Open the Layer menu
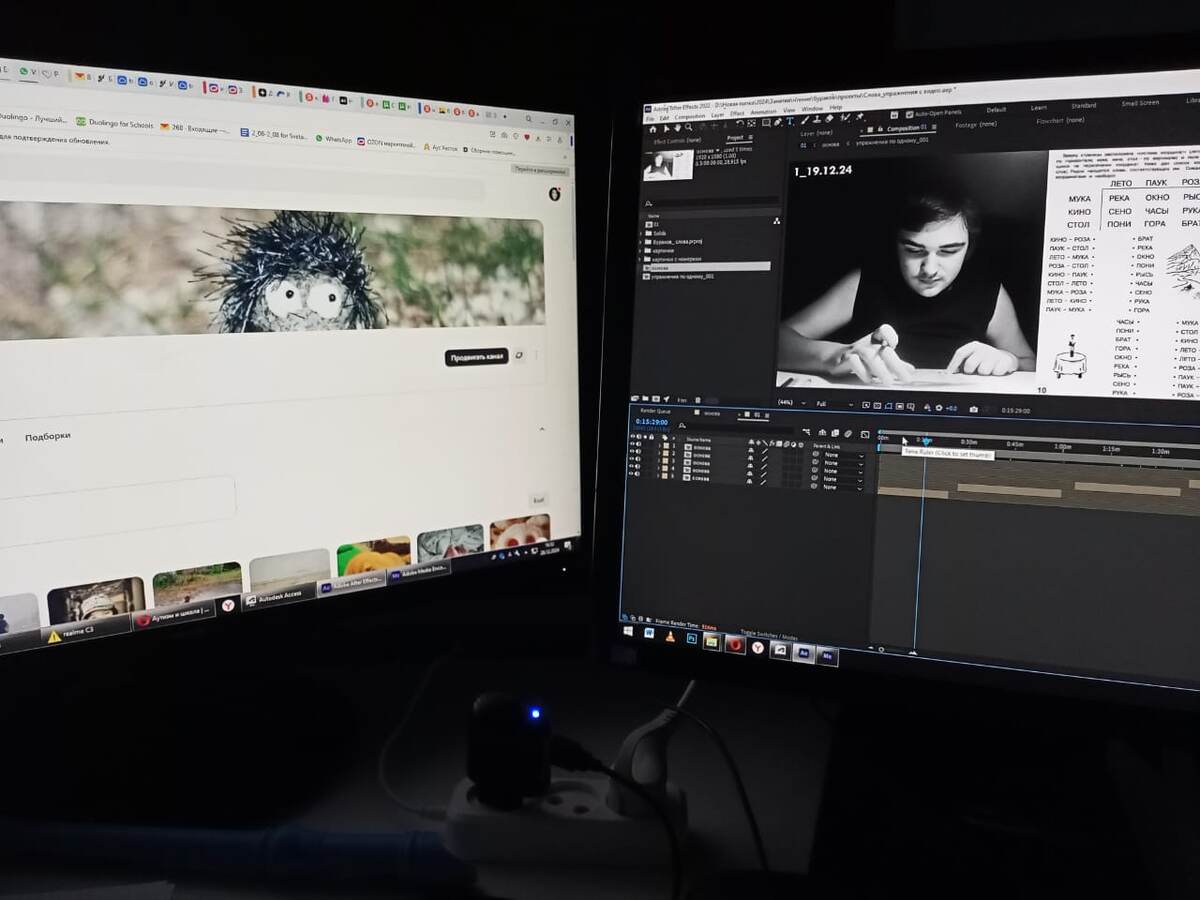This screenshot has height=900, width=1200. tap(717, 115)
